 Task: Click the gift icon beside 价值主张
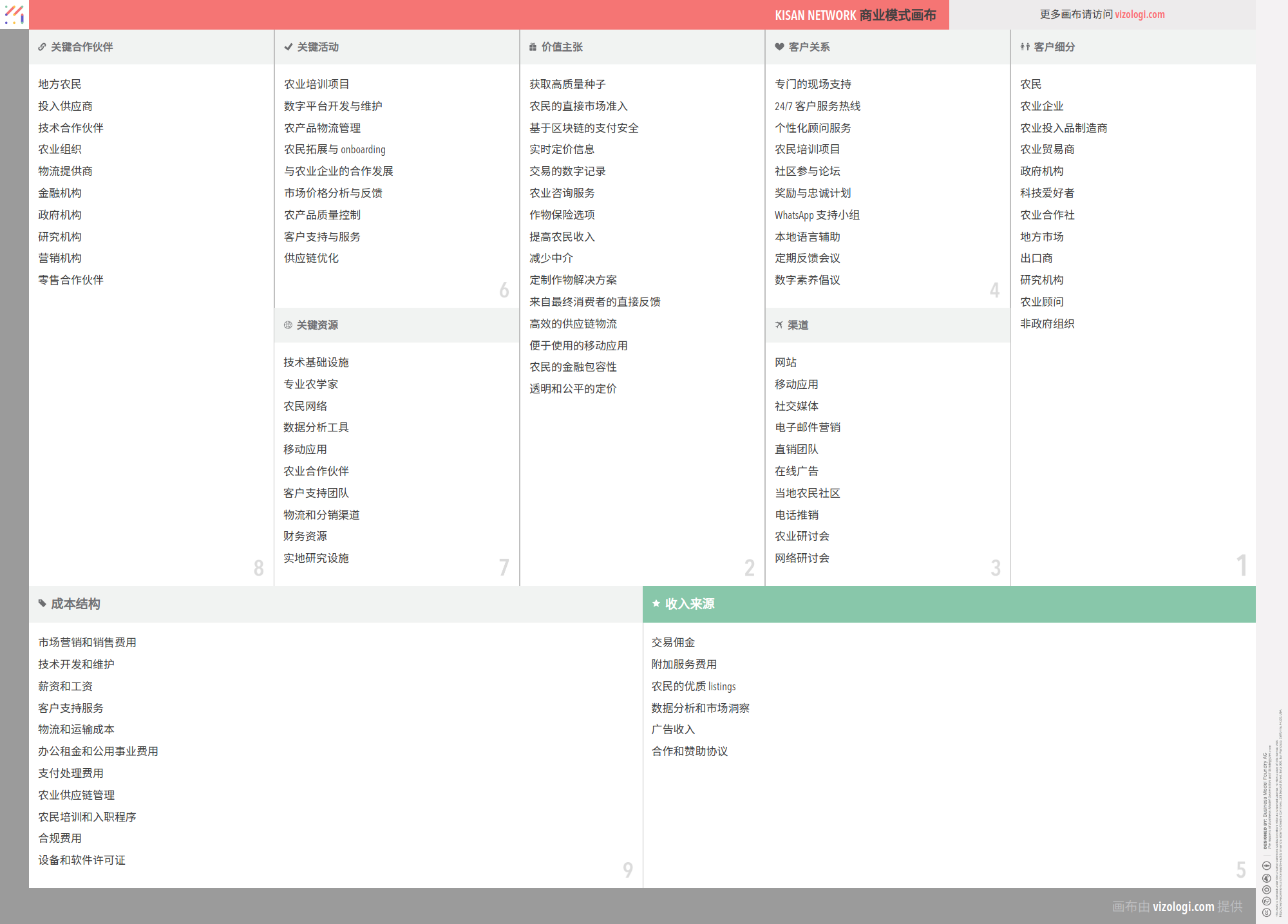533,47
